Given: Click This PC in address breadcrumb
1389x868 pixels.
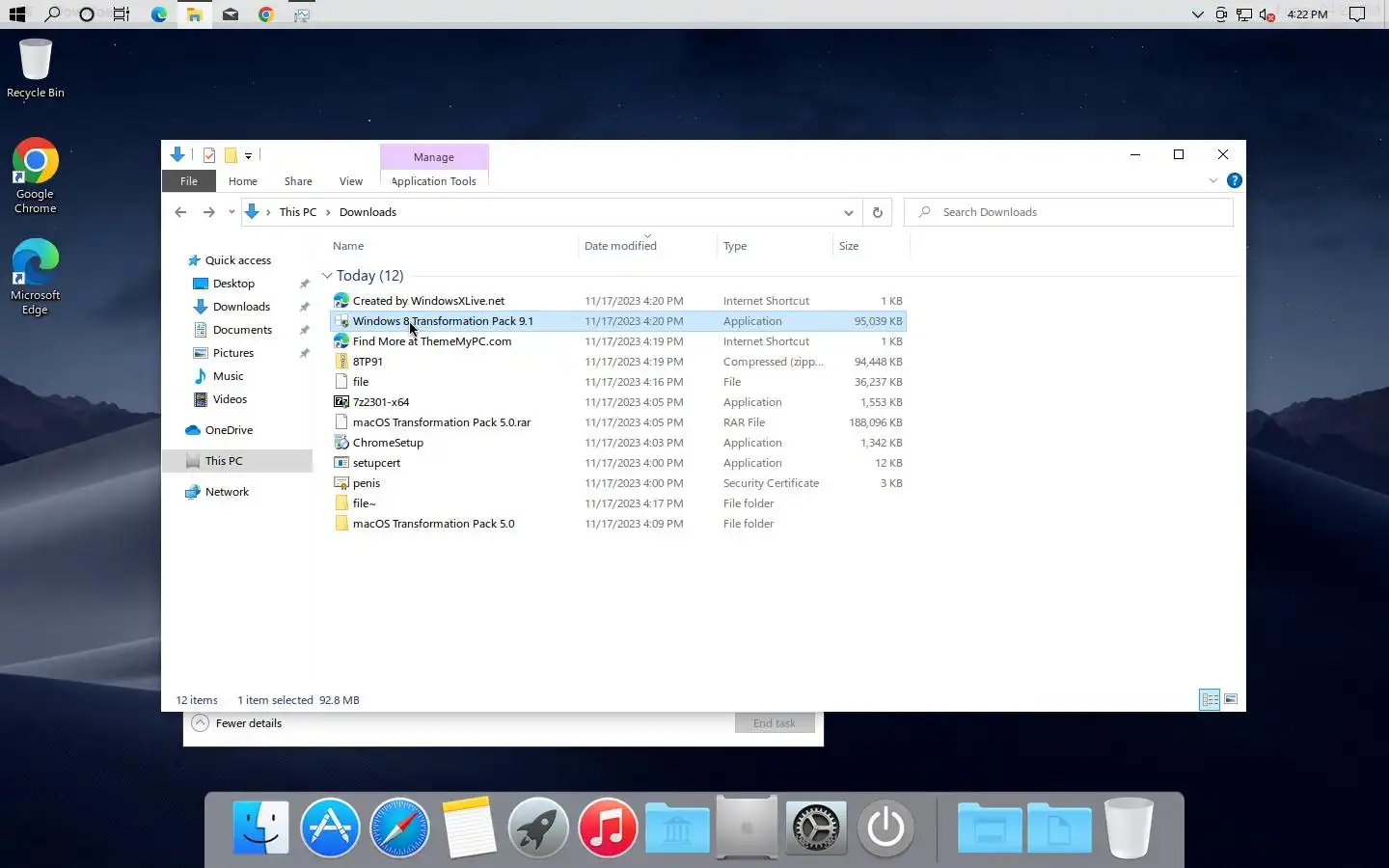Looking at the screenshot, I should (298, 212).
